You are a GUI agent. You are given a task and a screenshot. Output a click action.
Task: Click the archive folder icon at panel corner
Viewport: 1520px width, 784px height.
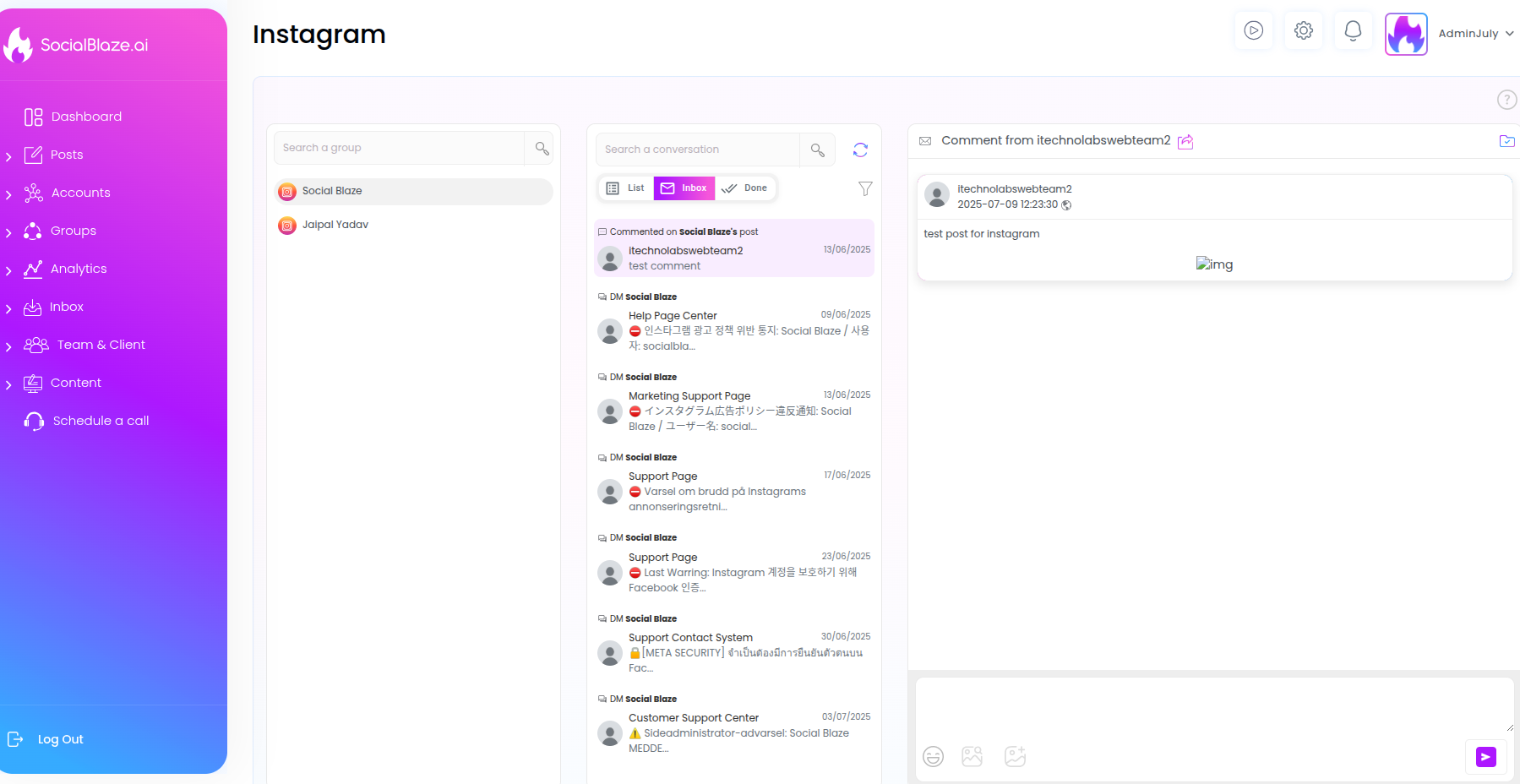click(x=1506, y=141)
